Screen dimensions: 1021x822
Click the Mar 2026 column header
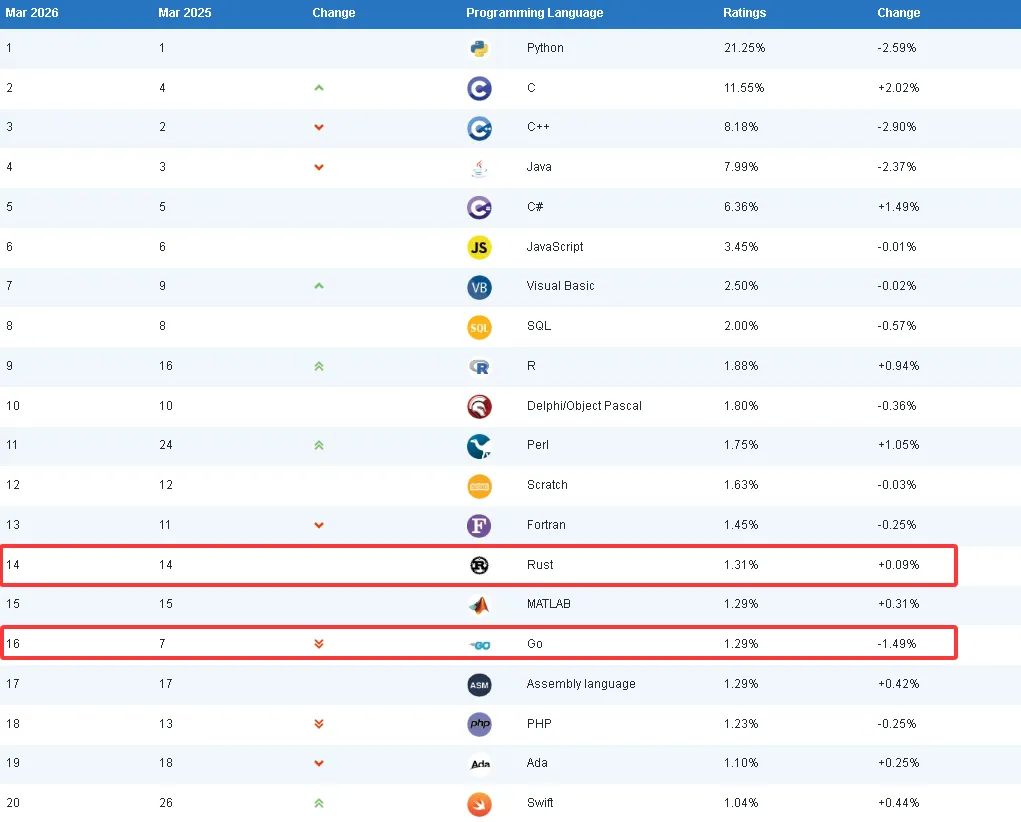click(29, 13)
